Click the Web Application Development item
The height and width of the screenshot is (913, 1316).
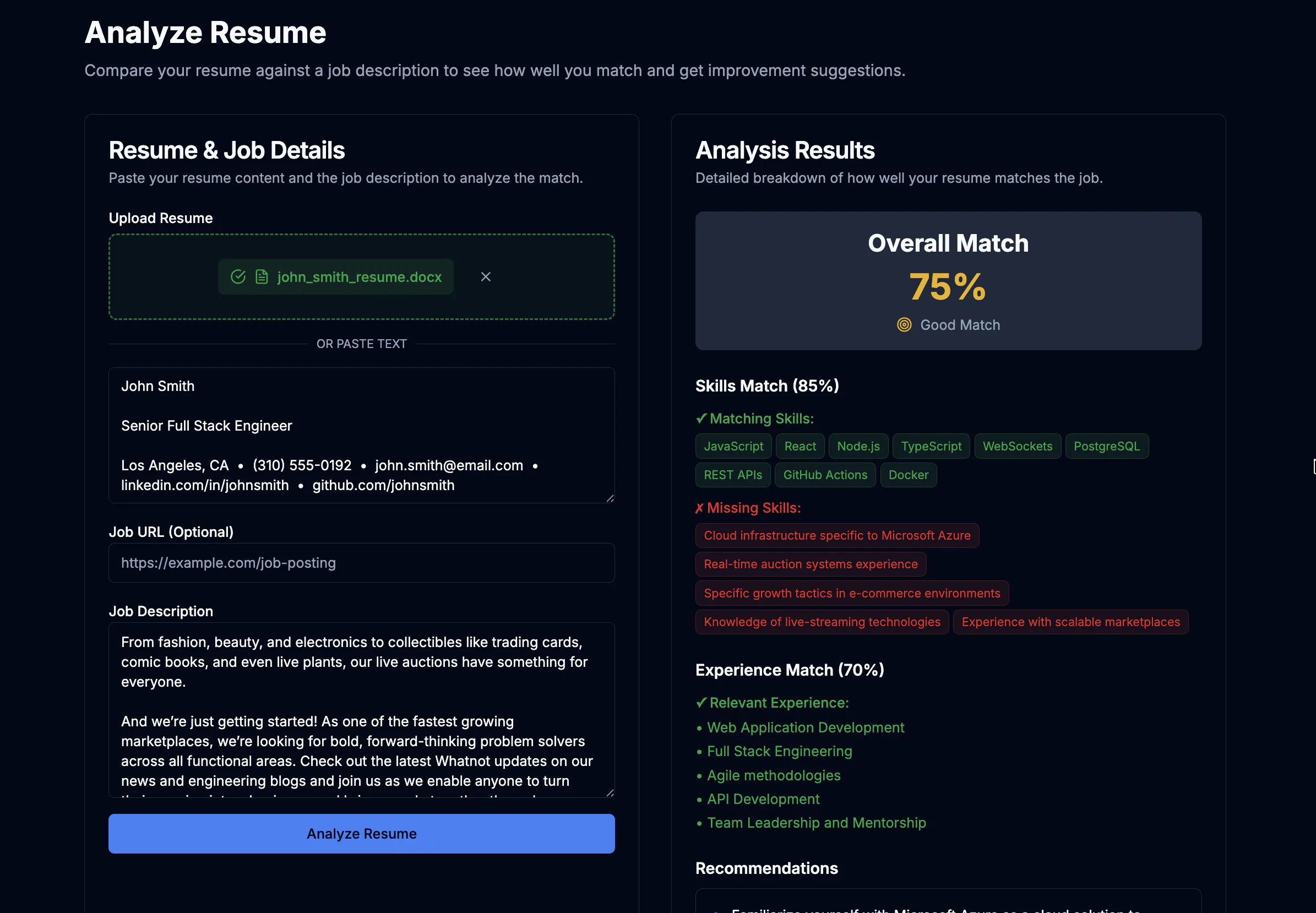(805, 727)
